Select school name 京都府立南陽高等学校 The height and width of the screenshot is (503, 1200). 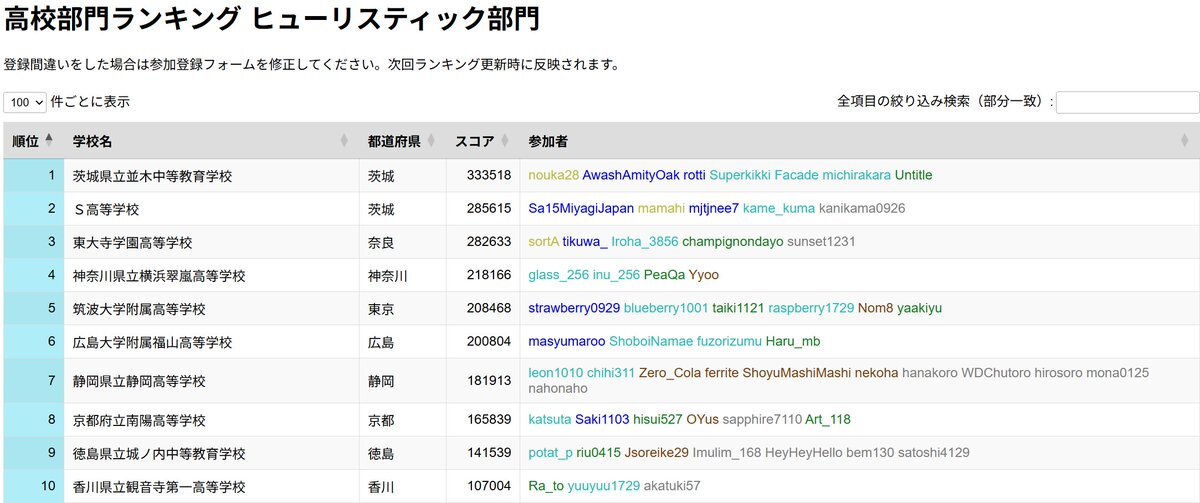(138, 420)
